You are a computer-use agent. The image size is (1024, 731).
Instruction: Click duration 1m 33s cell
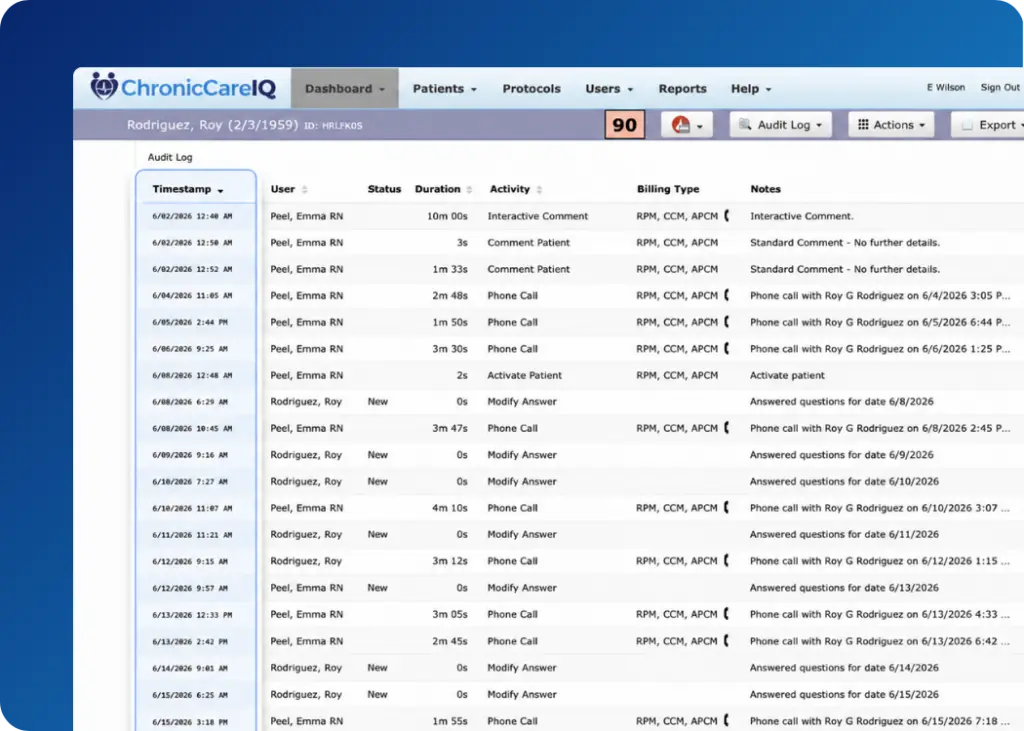pyautogui.click(x=450, y=268)
